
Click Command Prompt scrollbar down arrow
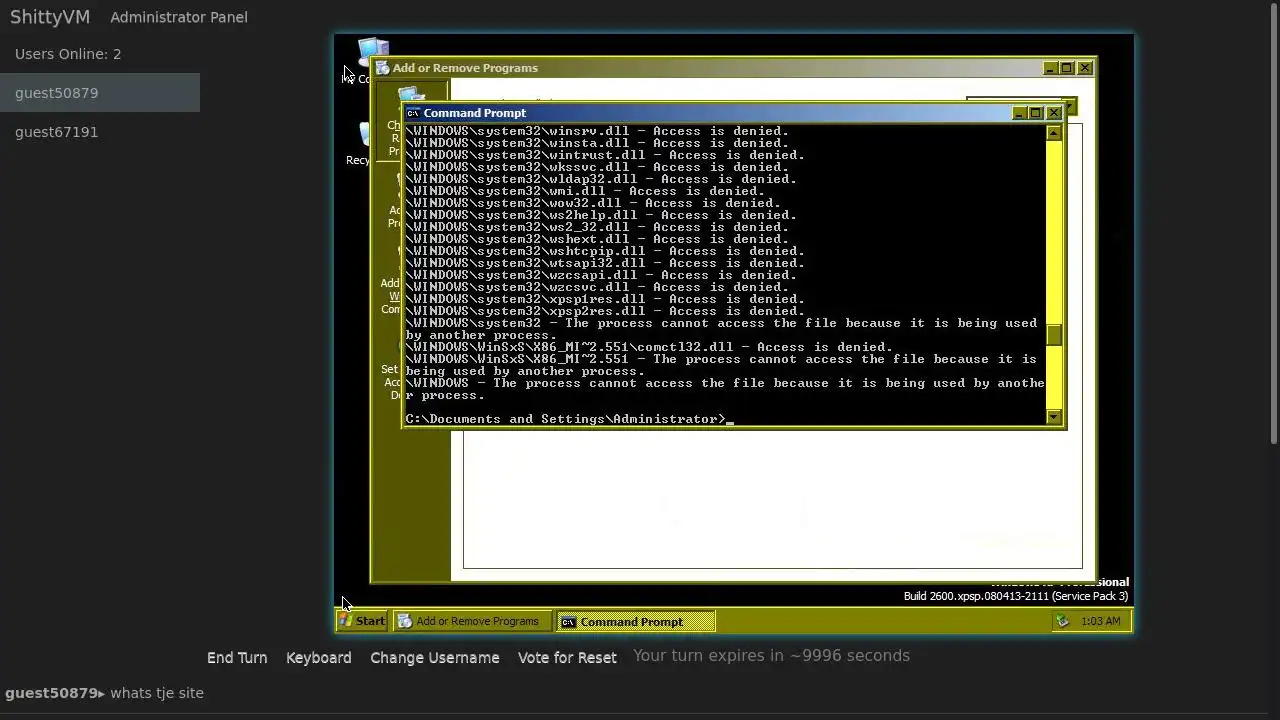[x=1054, y=417]
